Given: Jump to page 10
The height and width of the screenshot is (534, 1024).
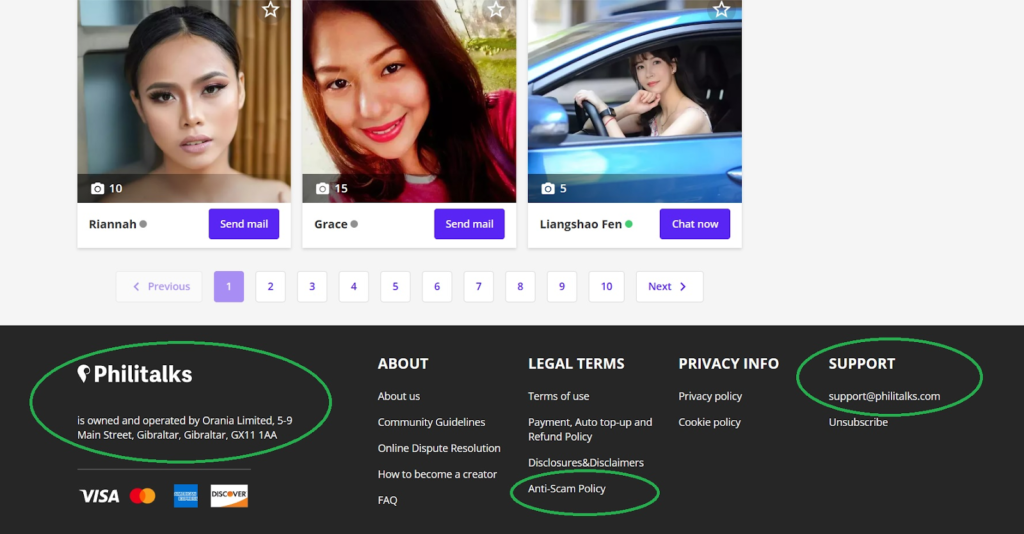Looking at the screenshot, I should (x=607, y=287).
